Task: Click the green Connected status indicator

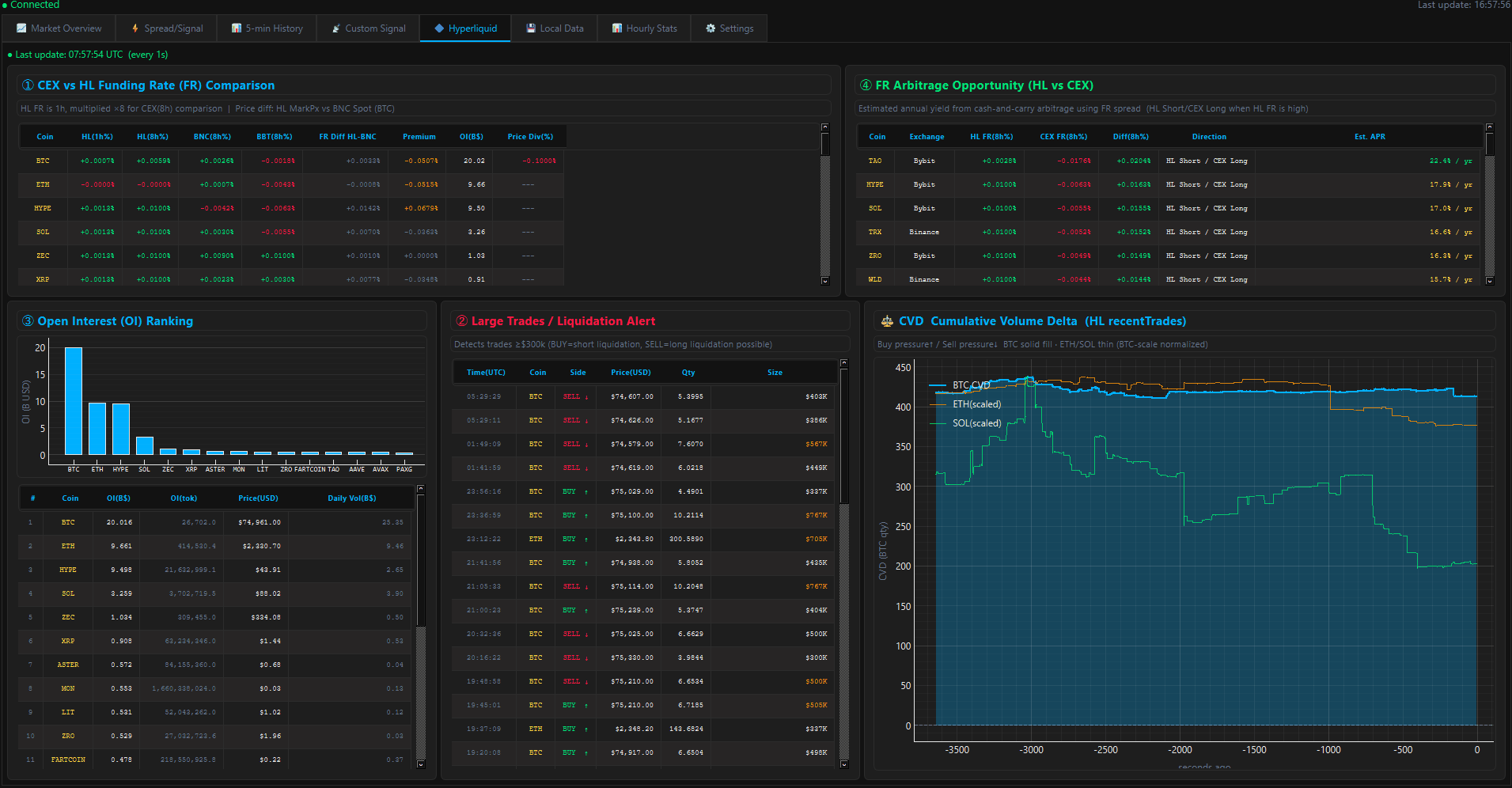Action: click(31, 5)
